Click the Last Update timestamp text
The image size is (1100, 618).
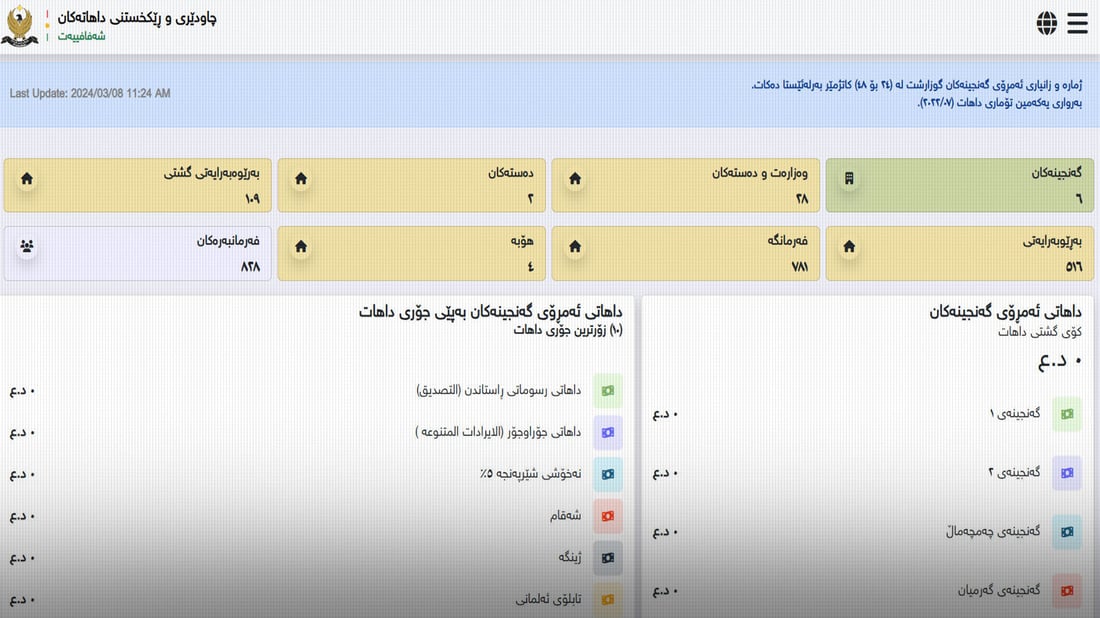pos(88,93)
